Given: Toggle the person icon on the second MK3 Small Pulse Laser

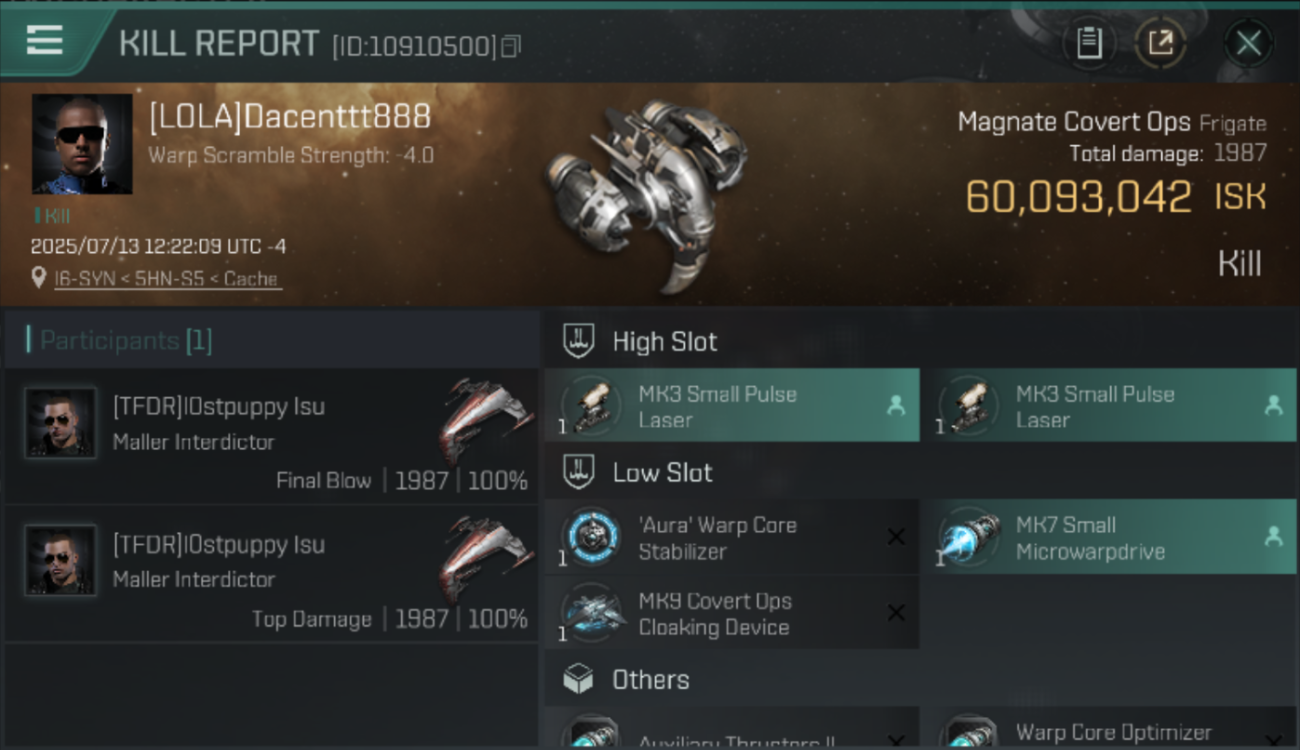Looking at the screenshot, I should (1273, 405).
